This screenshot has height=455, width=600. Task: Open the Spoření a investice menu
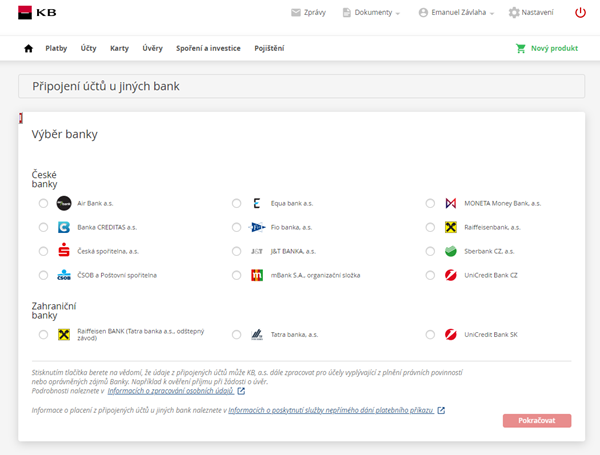coord(208,48)
